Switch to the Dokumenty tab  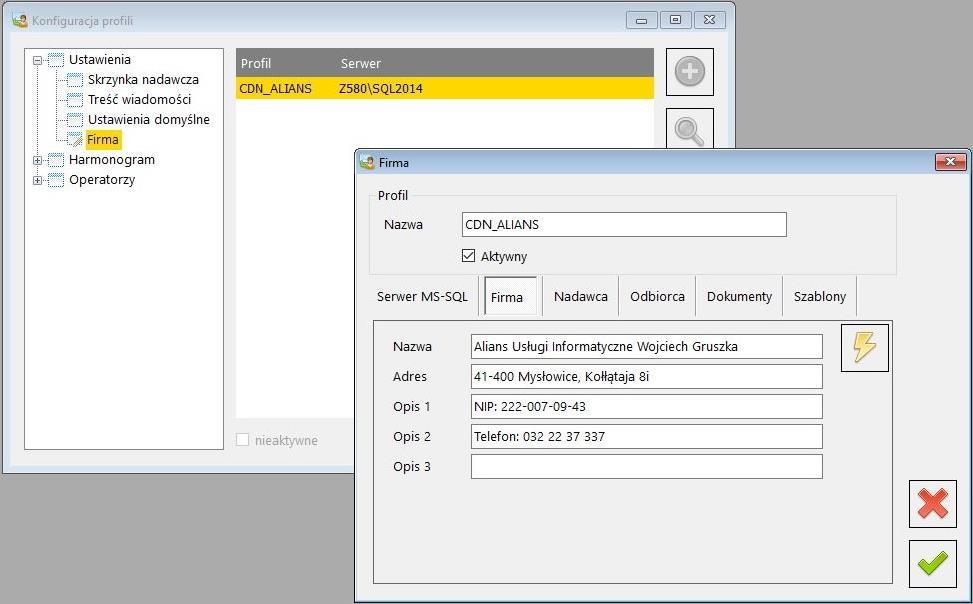click(x=739, y=297)
